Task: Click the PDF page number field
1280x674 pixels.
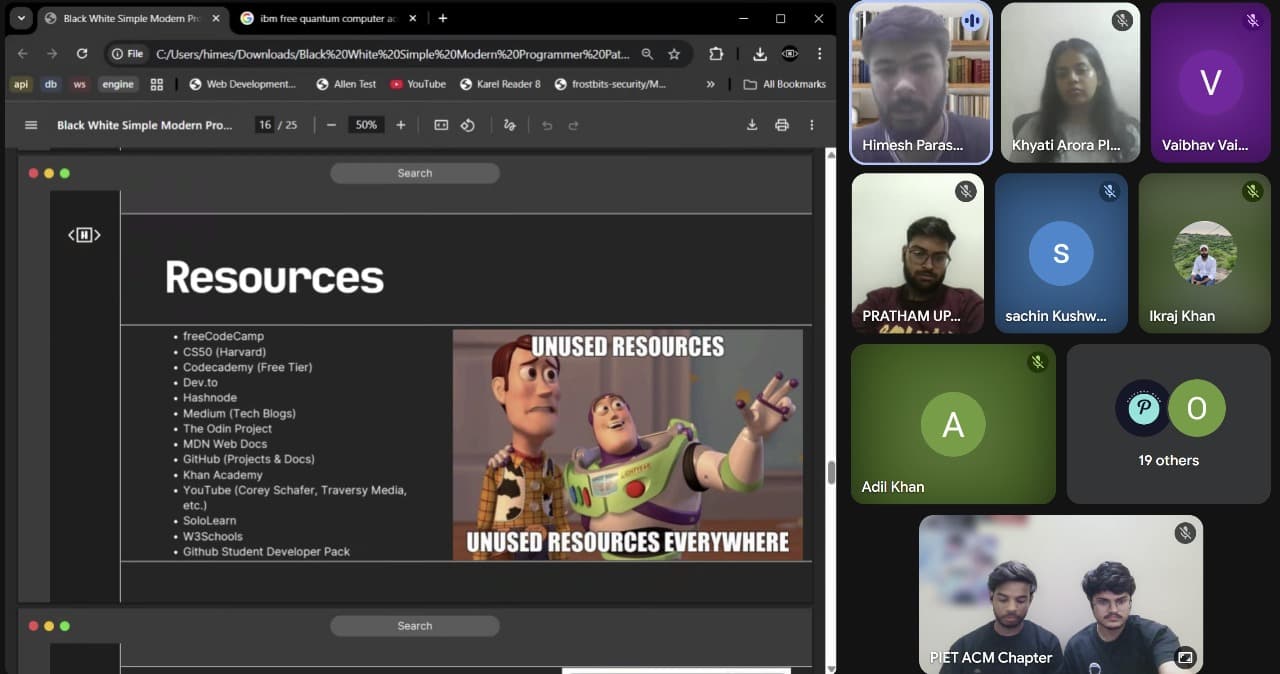Action: [265, 125]
